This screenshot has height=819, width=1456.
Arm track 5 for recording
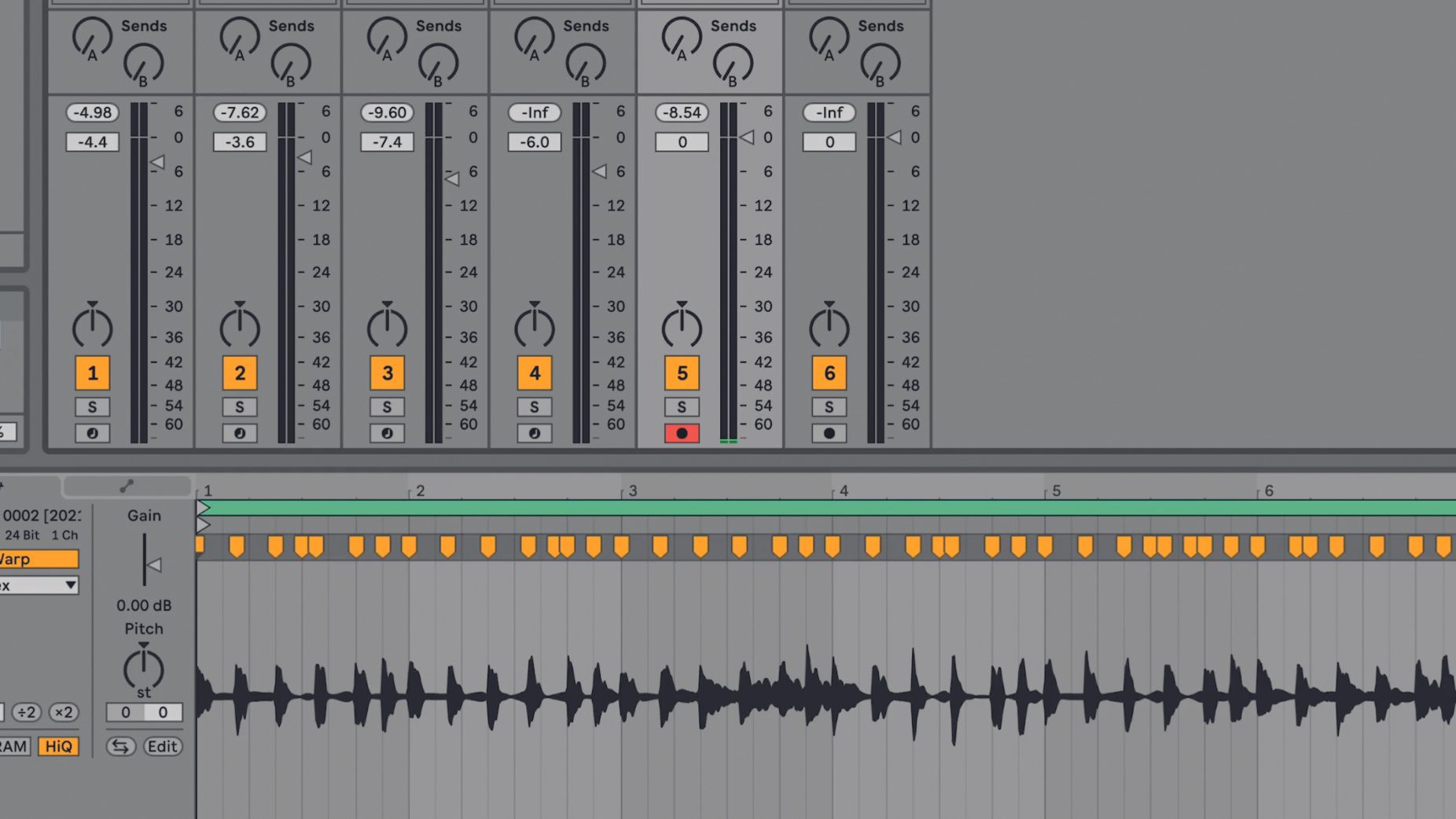tap(682, 433)
